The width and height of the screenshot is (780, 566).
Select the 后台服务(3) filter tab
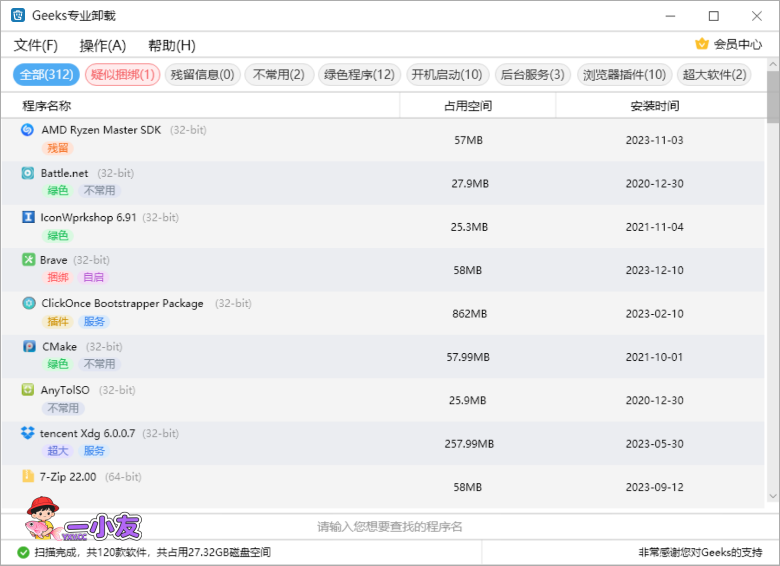(533, 75)
